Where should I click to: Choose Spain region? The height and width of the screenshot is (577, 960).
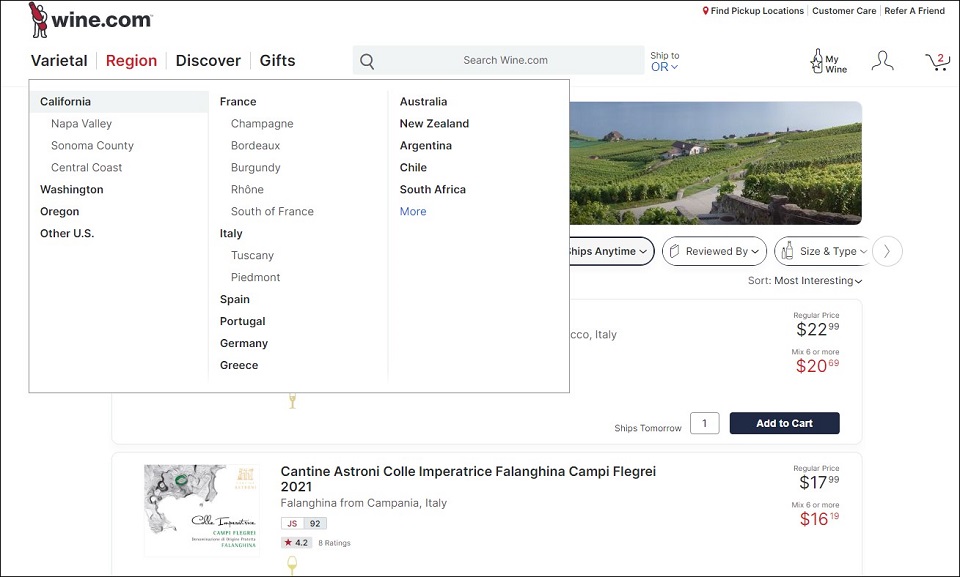click(234, 300)
